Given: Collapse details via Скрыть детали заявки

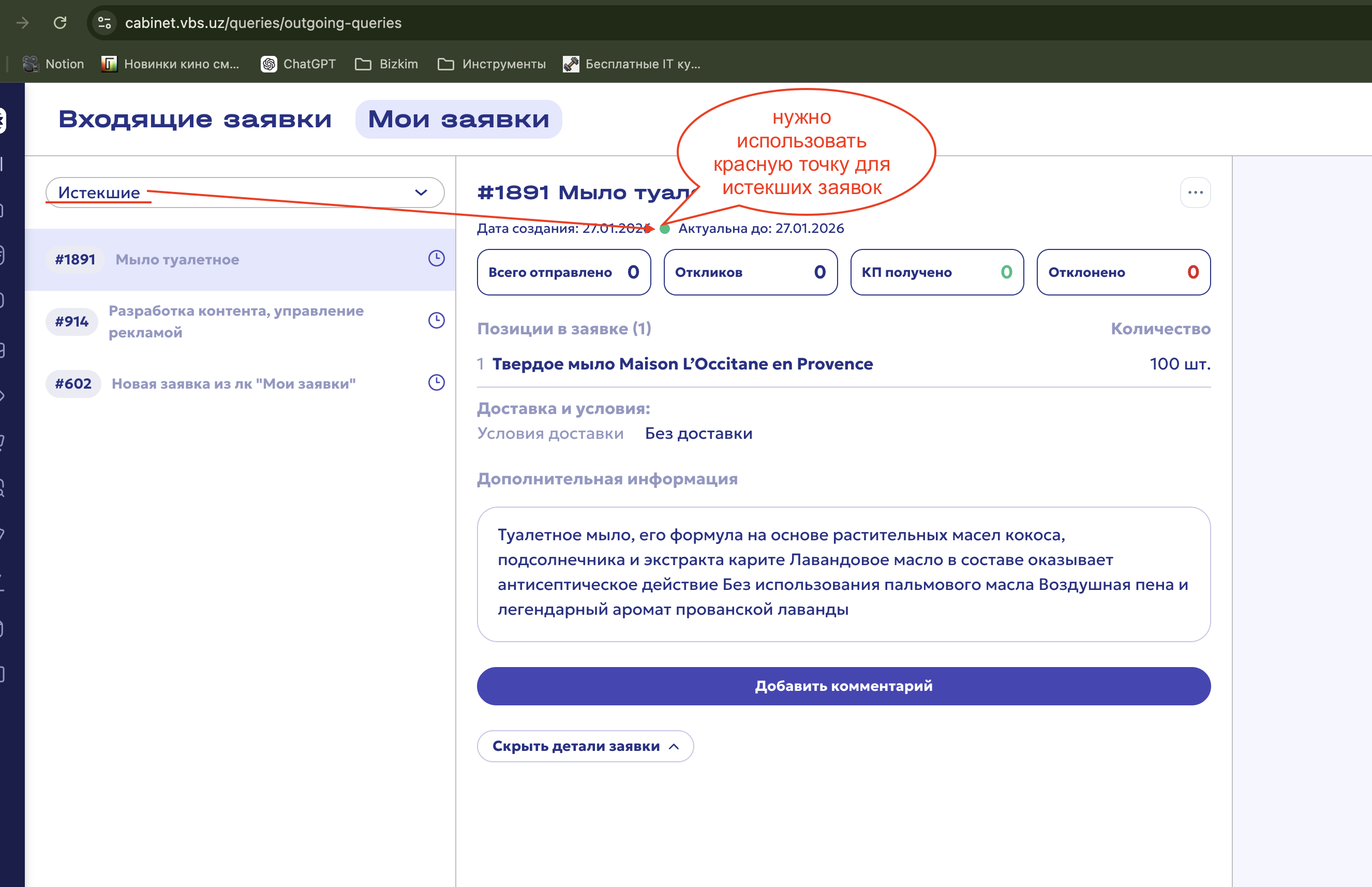Looking at the screenshot, I should click(x=585, y=746).
